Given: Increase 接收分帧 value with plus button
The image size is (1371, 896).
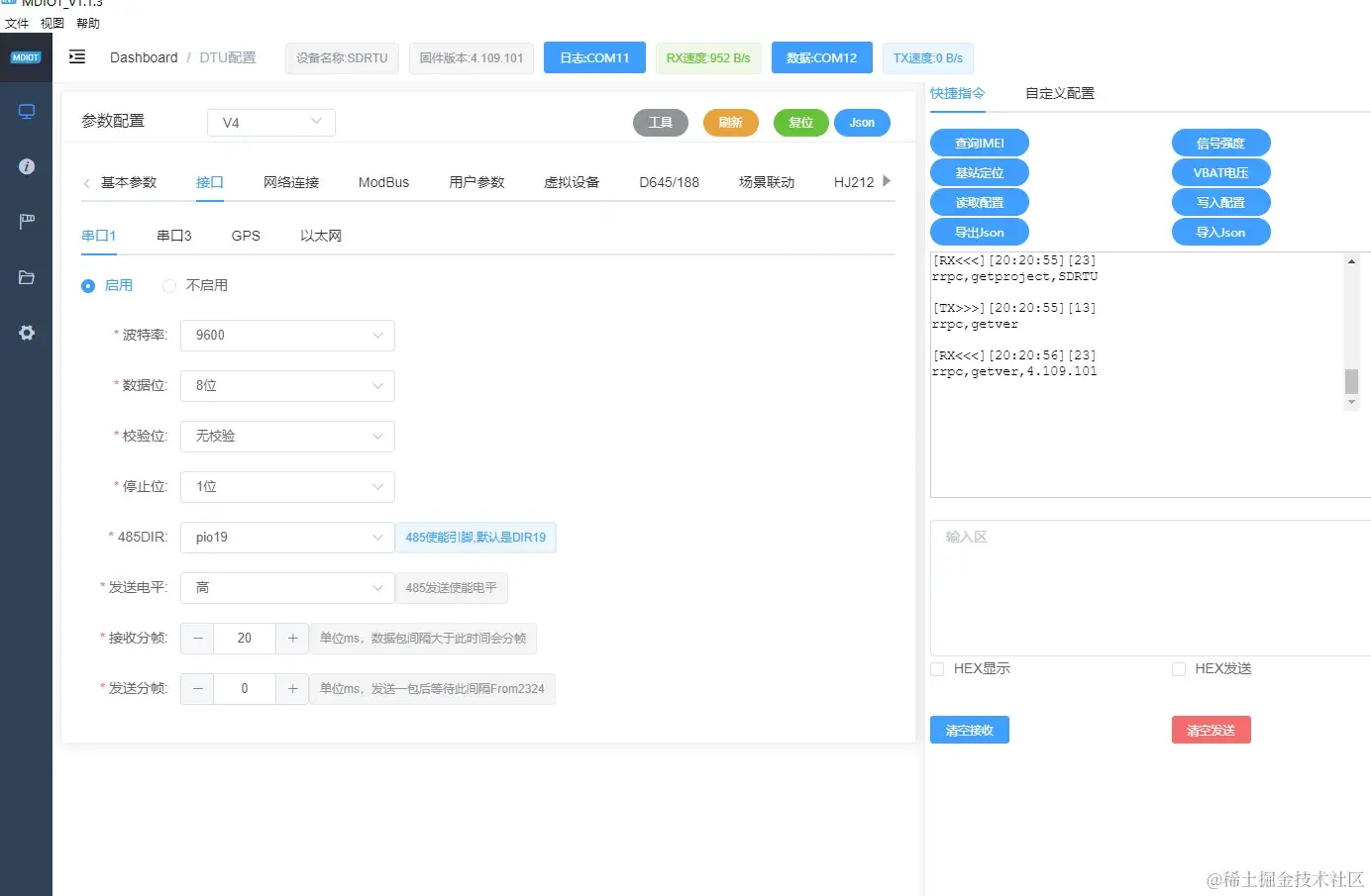Looking at the screenshot, I should (292, 639).
